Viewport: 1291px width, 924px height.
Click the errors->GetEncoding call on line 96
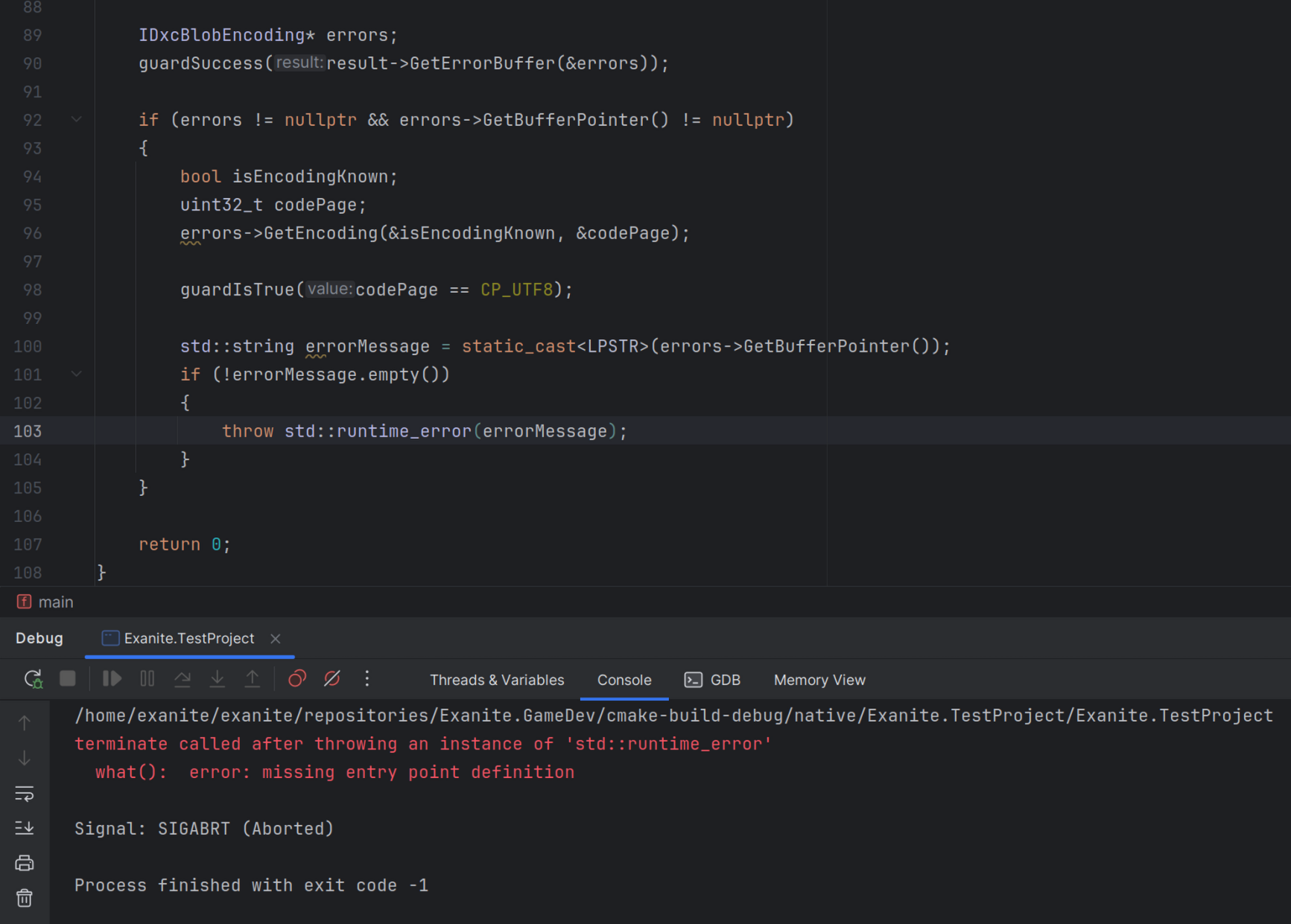click(x=435, y=233)
